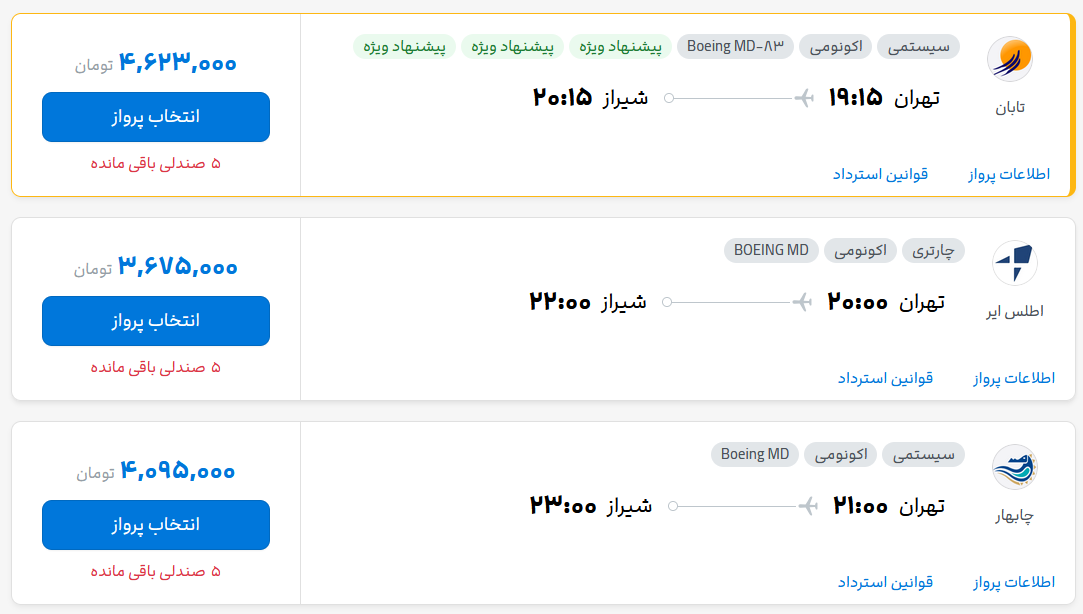Click the سیستمی tag on the Chabahar flight
The width and height of the screenshot is (1083, 614).
[x=923, y=454]
